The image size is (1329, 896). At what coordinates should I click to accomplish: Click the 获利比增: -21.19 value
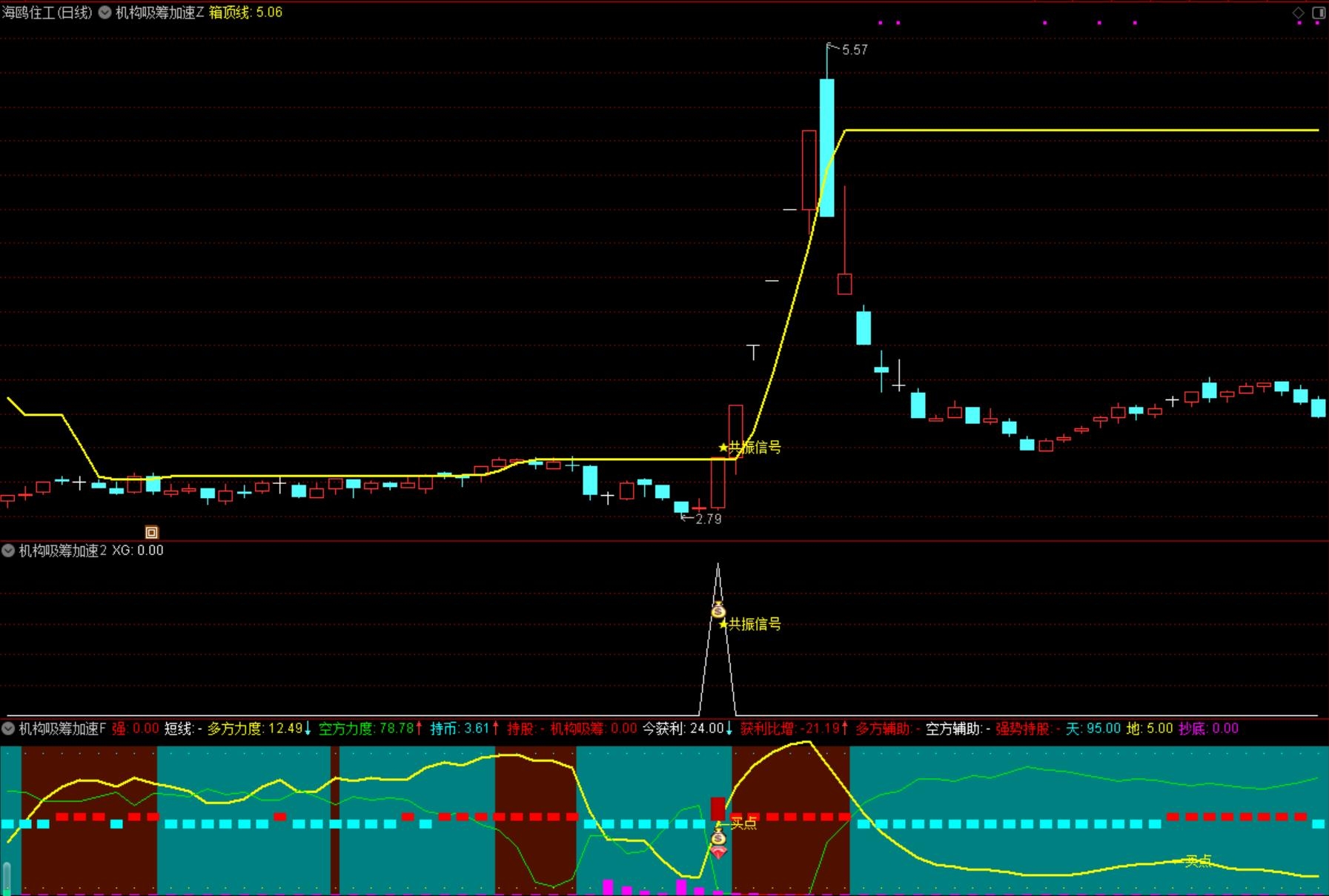tap(795, 729)
